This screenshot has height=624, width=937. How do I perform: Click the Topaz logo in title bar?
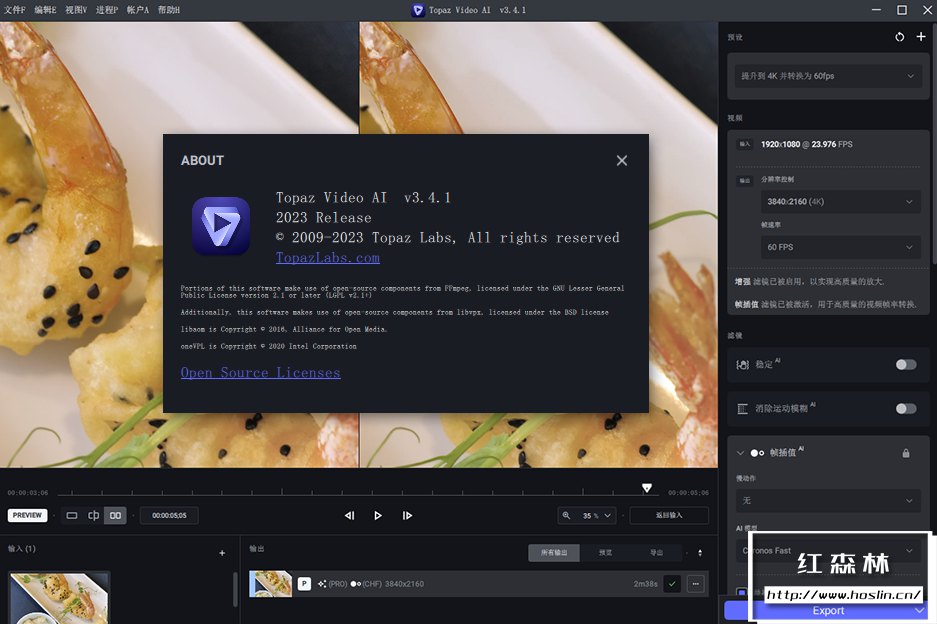tap(418, 10)
